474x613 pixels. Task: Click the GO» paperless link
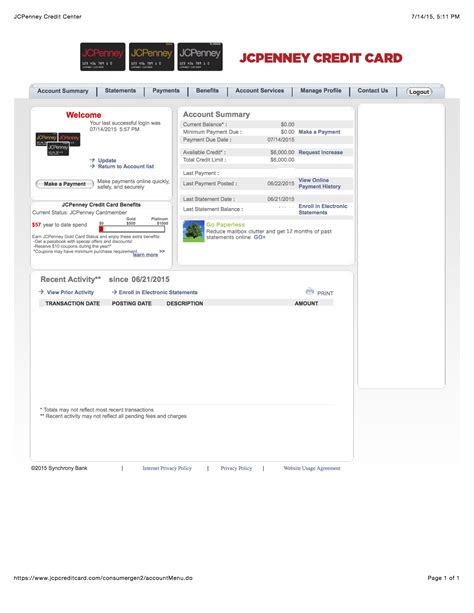(x=259, y=237)
